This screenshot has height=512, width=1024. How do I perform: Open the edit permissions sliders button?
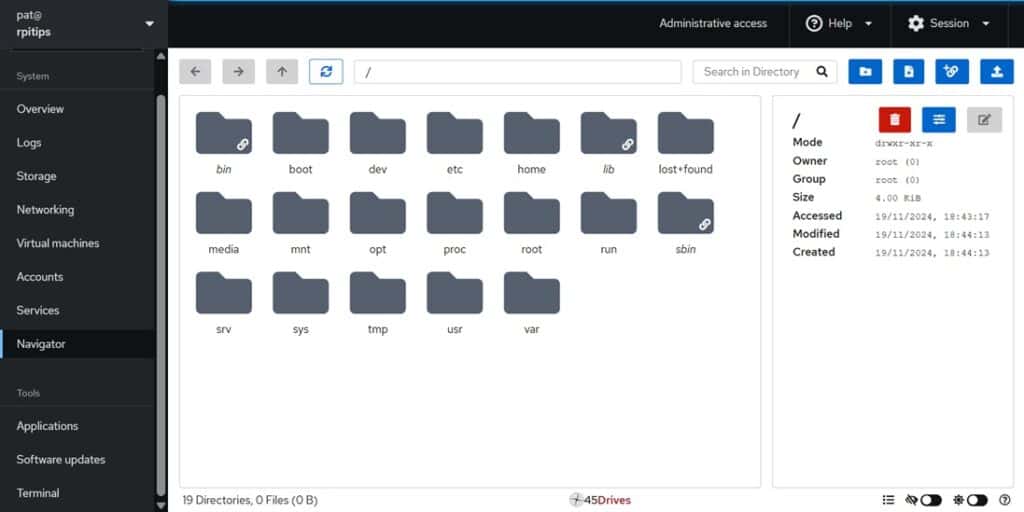point(938,120)
